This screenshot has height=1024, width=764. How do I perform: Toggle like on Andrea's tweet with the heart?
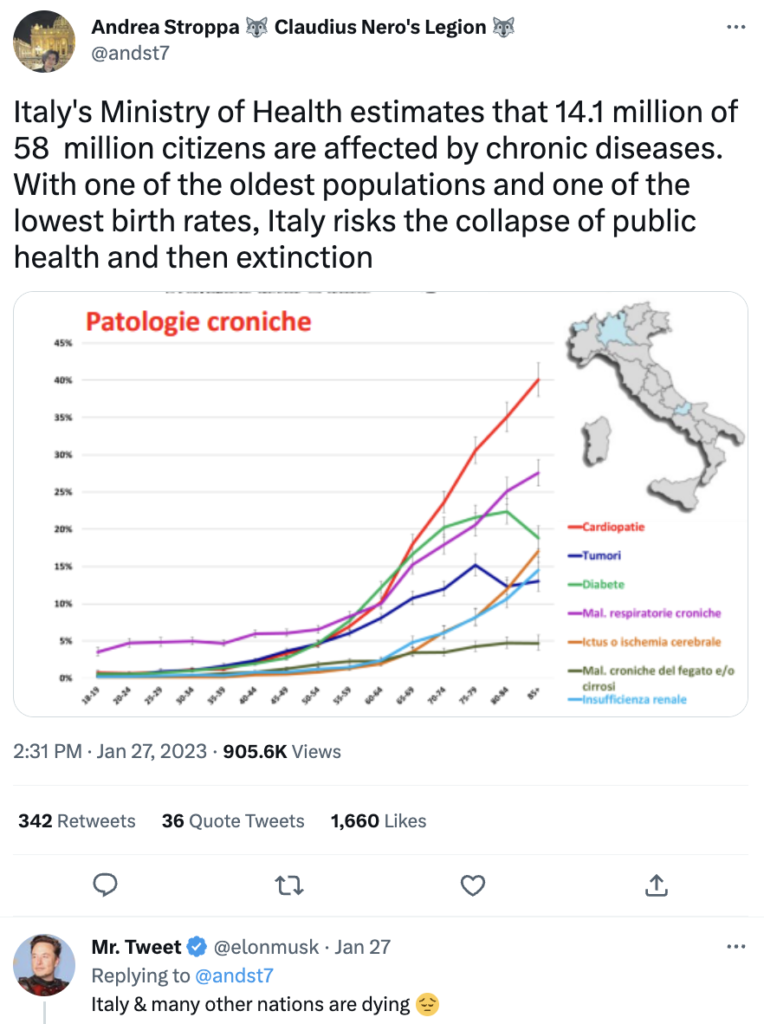472,886
